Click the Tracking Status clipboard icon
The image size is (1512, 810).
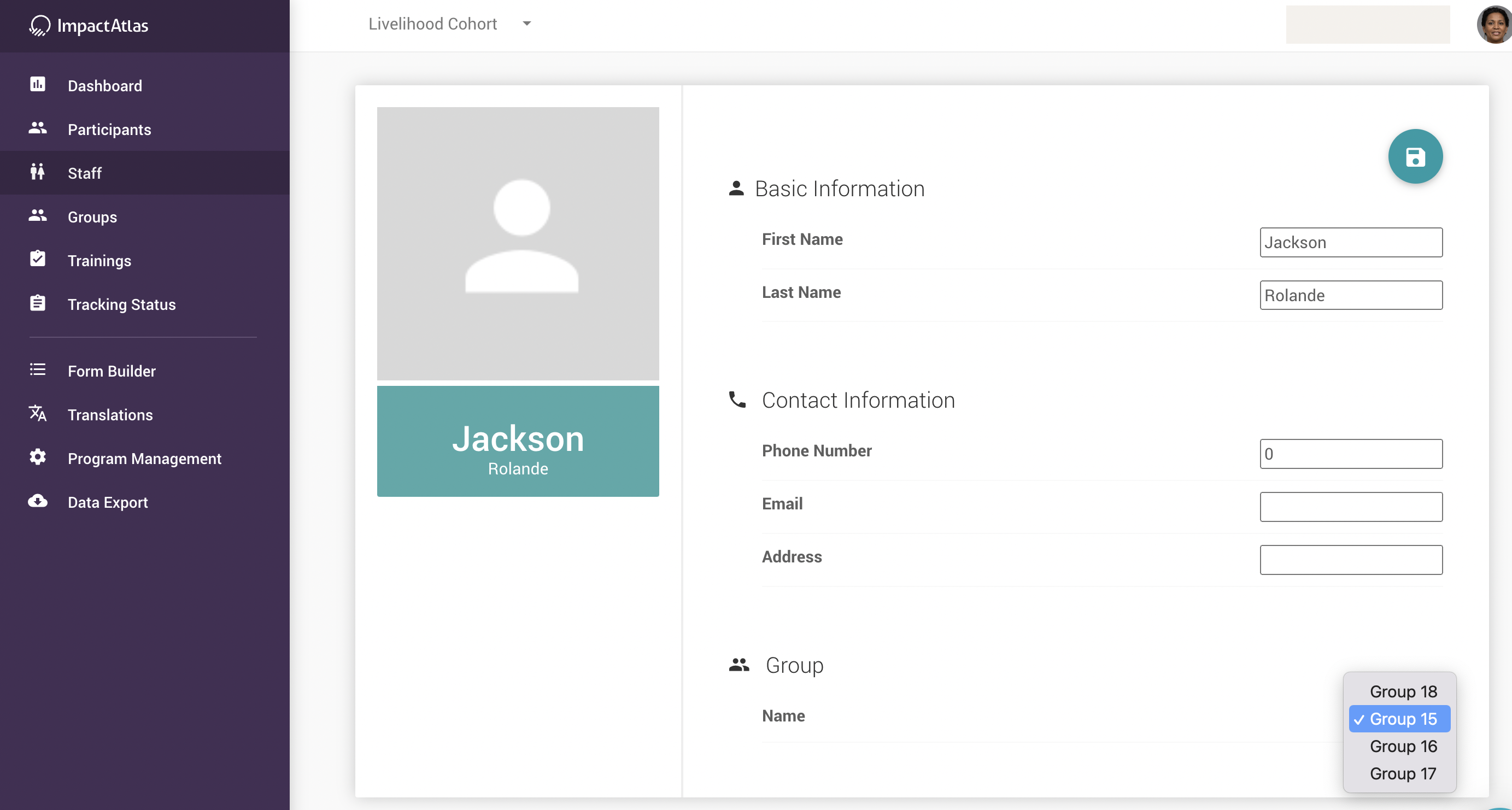[x=38, y=303]
